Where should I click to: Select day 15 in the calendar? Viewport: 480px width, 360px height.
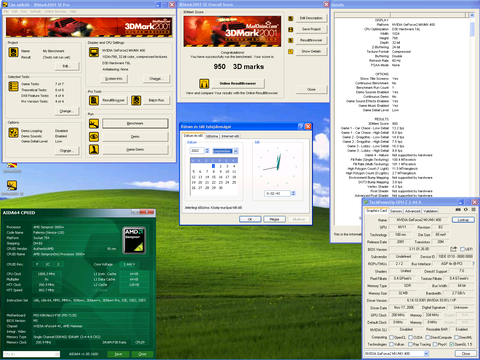[214, 177]
